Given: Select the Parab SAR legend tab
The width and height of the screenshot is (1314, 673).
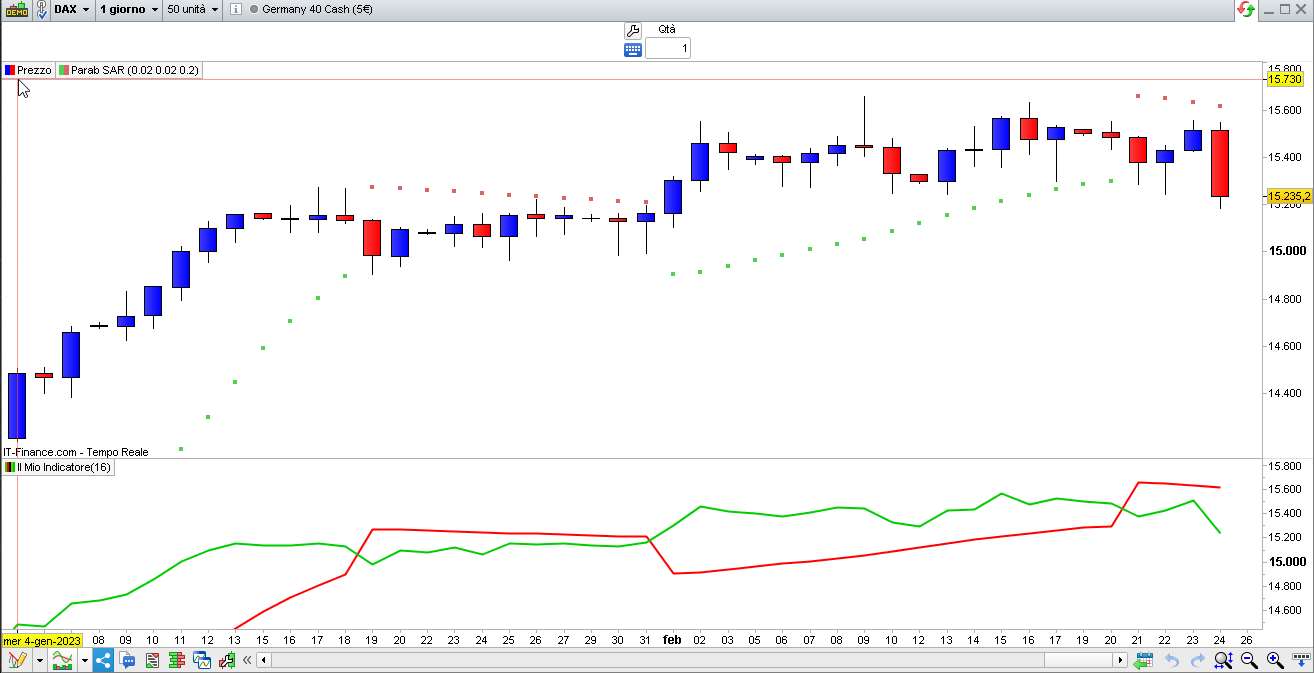Looking at the screenshot, I should [x=129, y=70].
